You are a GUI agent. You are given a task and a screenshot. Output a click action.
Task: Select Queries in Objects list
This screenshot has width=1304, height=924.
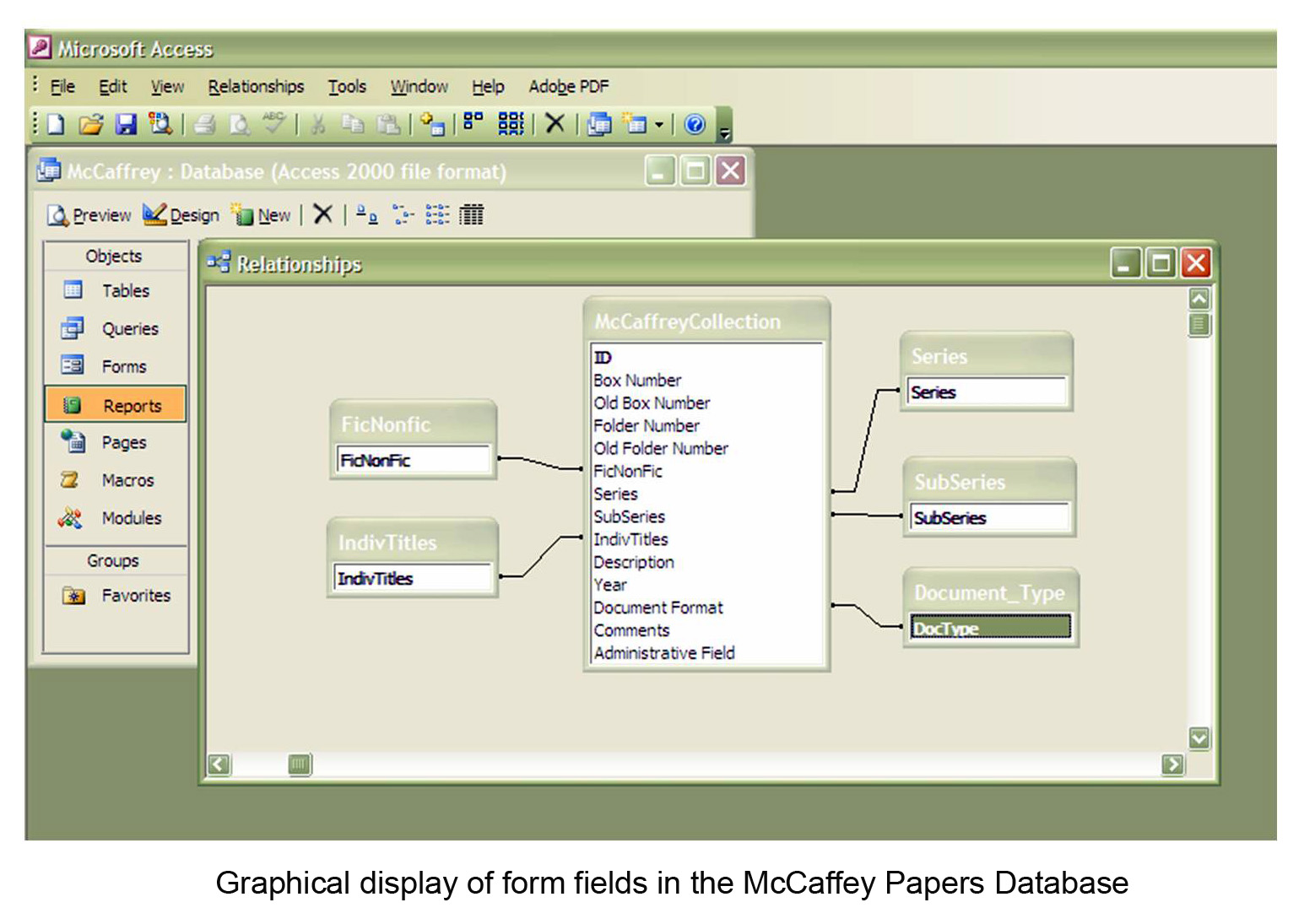pos(115,328)
